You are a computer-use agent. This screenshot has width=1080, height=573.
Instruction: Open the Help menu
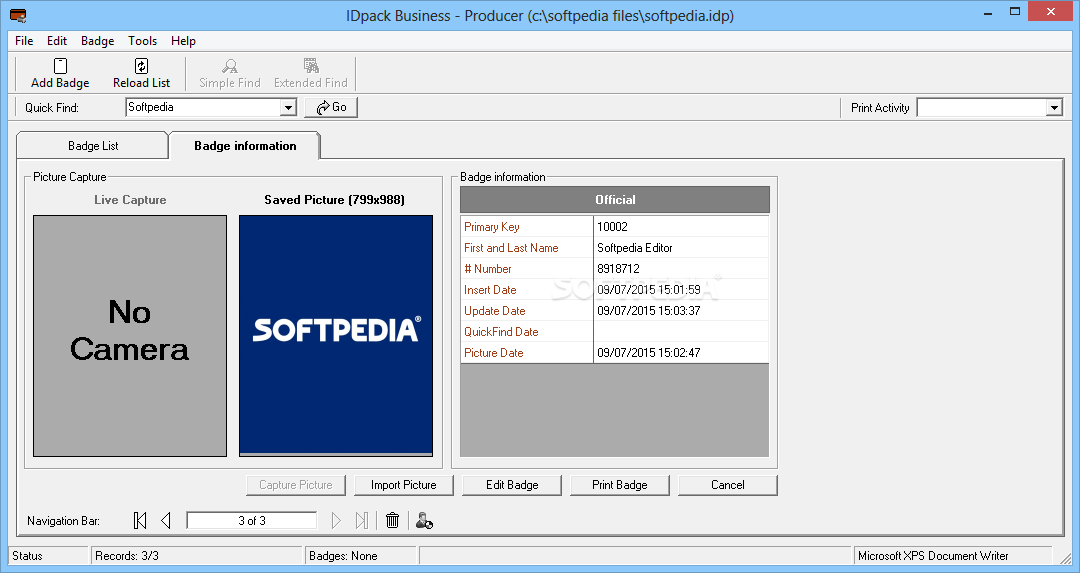pyautogui.click(x=183, y=41)
